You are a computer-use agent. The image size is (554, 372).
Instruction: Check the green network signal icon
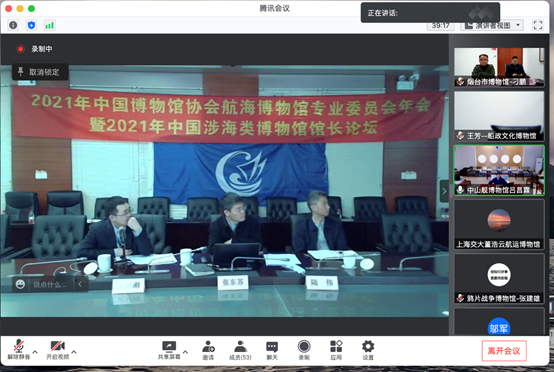tap(49, 25)
